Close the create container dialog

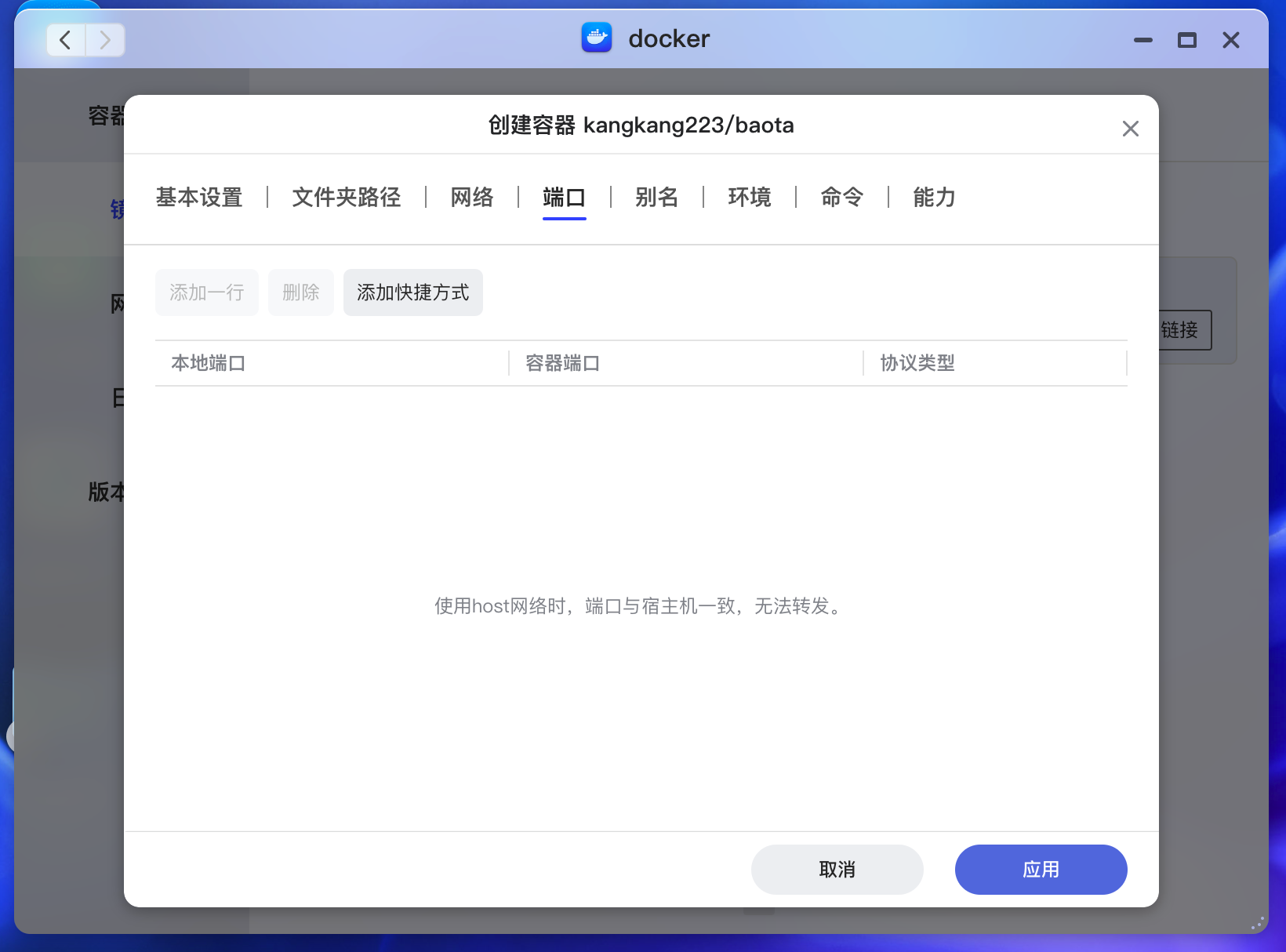tap(1130, 129)
